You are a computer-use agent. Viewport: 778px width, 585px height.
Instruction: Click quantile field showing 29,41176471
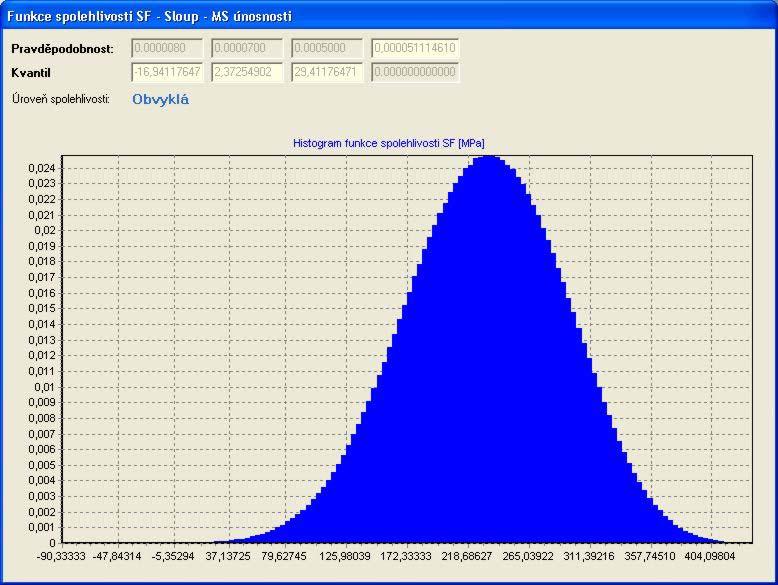(326, 72)
